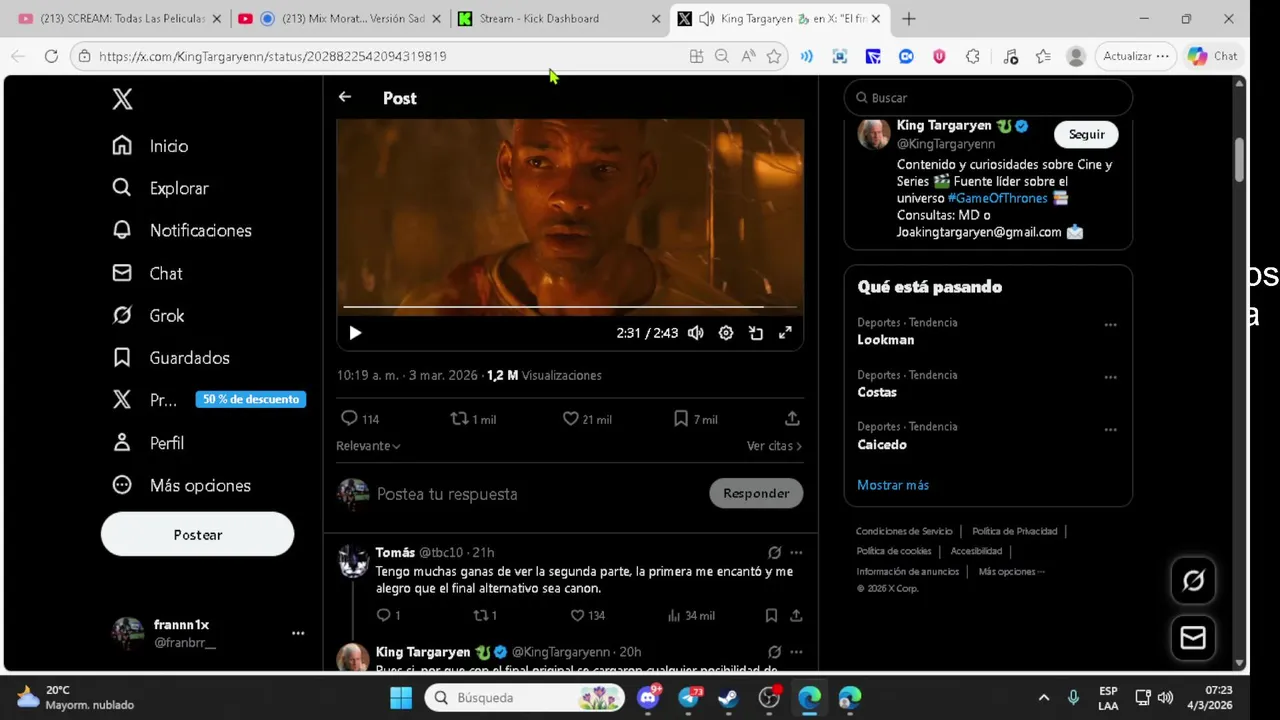Bookmark Tomás's comment
This screenshot has width=1280, height=720.
click(771, 615)
